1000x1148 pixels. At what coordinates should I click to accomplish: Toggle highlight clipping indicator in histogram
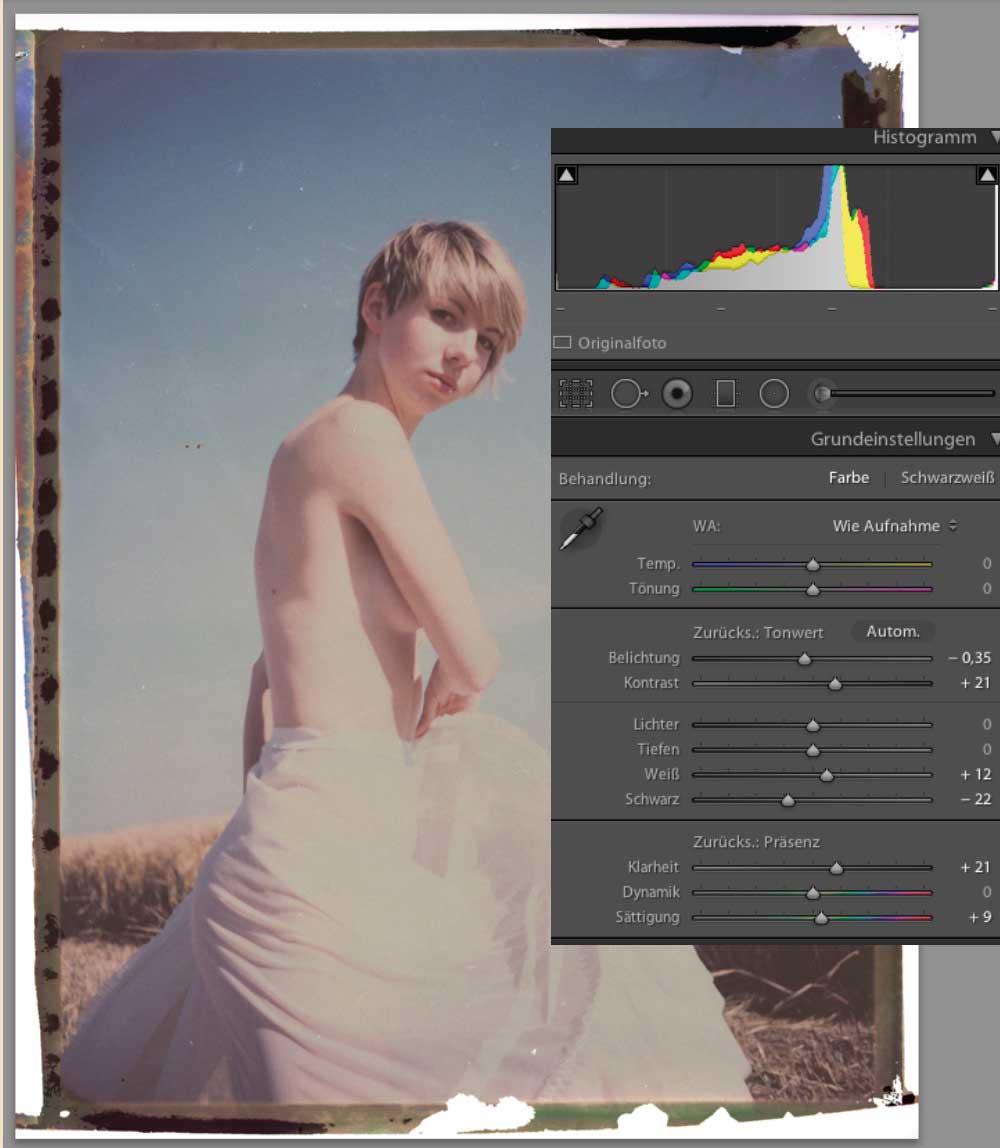click(987, 175)
